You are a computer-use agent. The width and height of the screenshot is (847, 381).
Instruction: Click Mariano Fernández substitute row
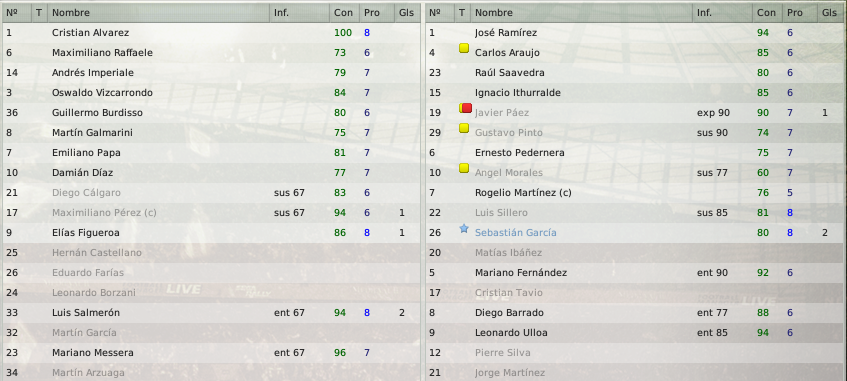click(636, 273)
